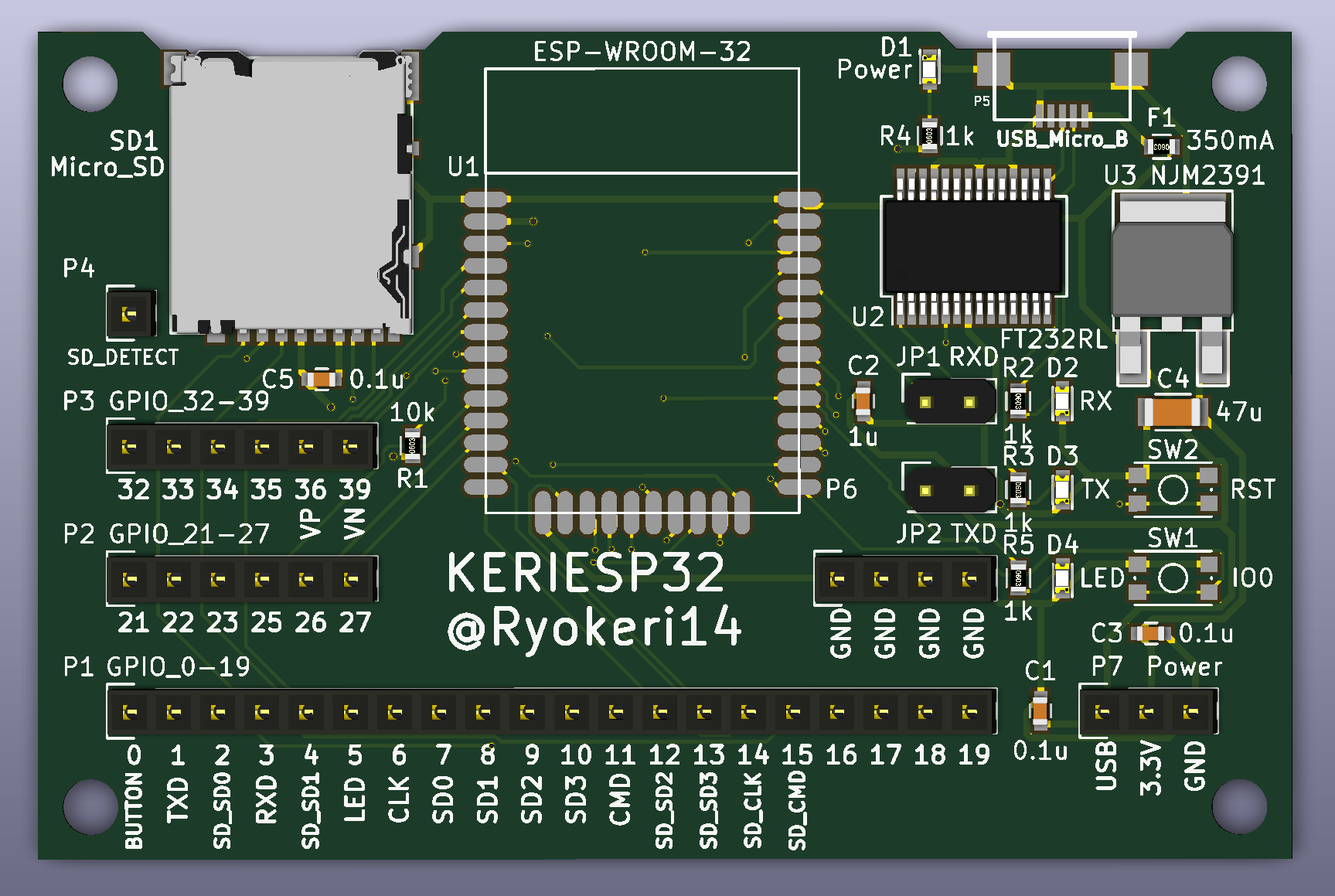1335x896 pixels.
Task: Click the Micro SD card slot SD1
Action: point(290,195)
